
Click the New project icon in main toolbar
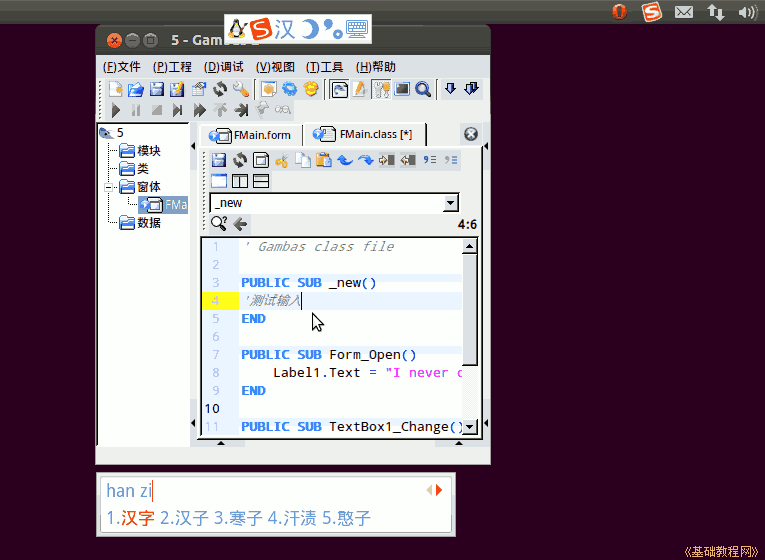116,89
